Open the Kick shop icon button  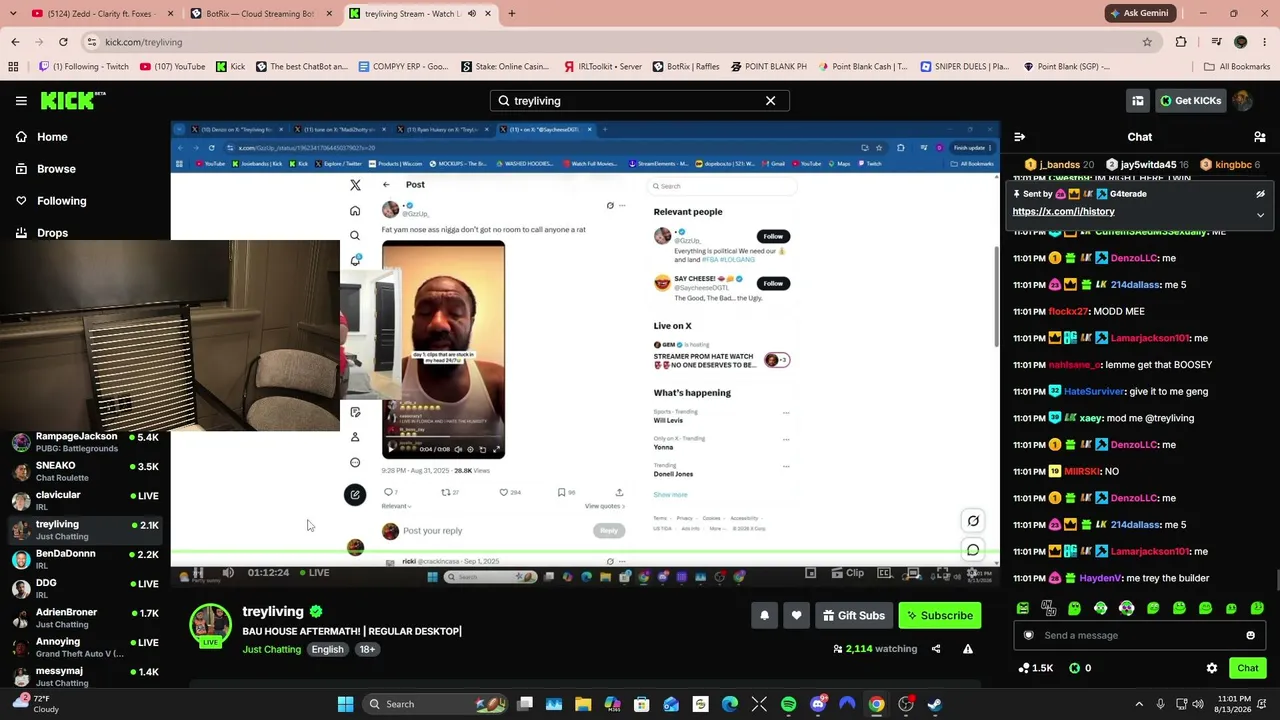1138,101
